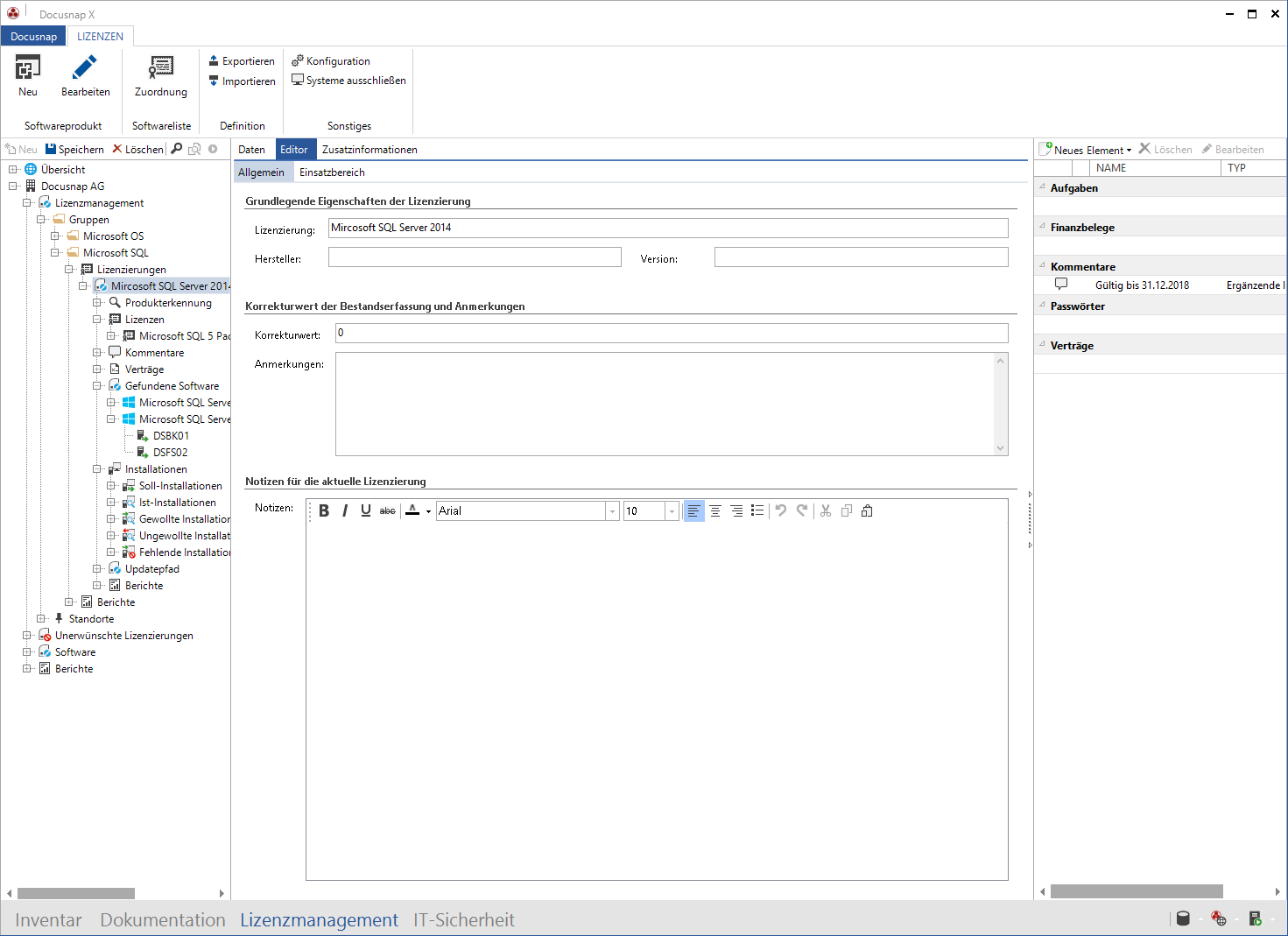The height and width of the screenshot is (936, 1288).
Task: Select the DSBK01 system in tree
Action: [x=171, y=436]
